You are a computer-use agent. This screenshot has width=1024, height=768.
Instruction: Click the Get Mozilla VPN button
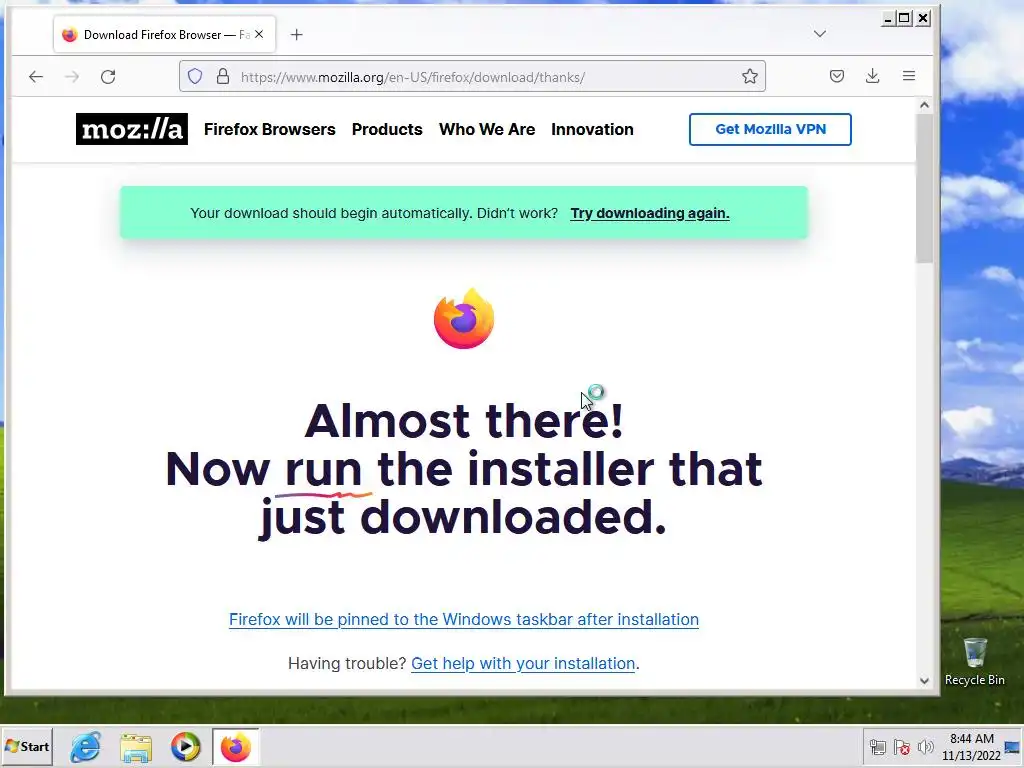click(770, 129)
